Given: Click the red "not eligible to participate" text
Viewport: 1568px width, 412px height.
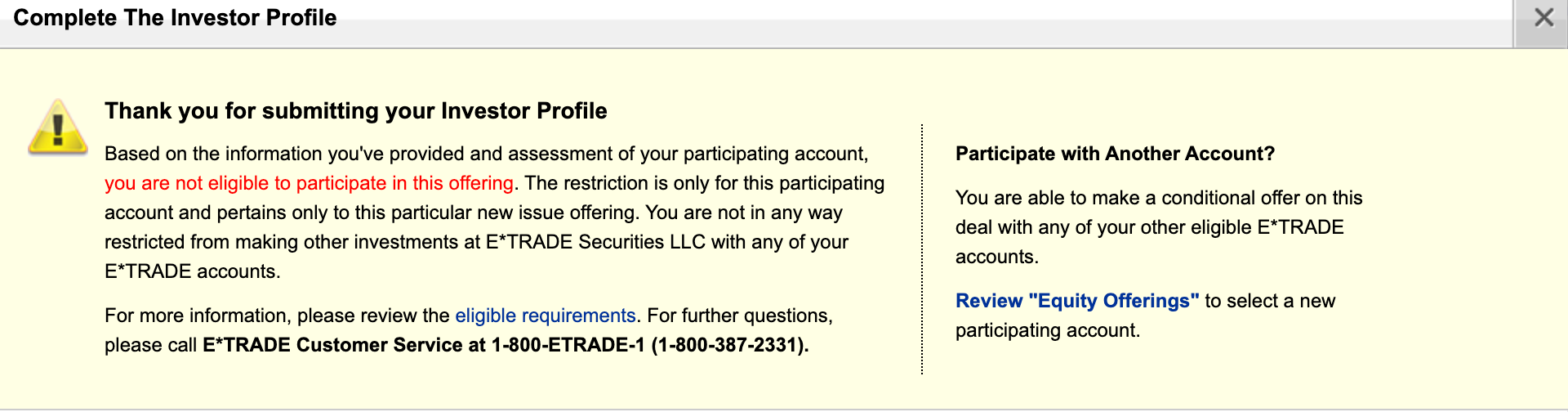Looking at the screenshot, I should (x=309, y=183).
